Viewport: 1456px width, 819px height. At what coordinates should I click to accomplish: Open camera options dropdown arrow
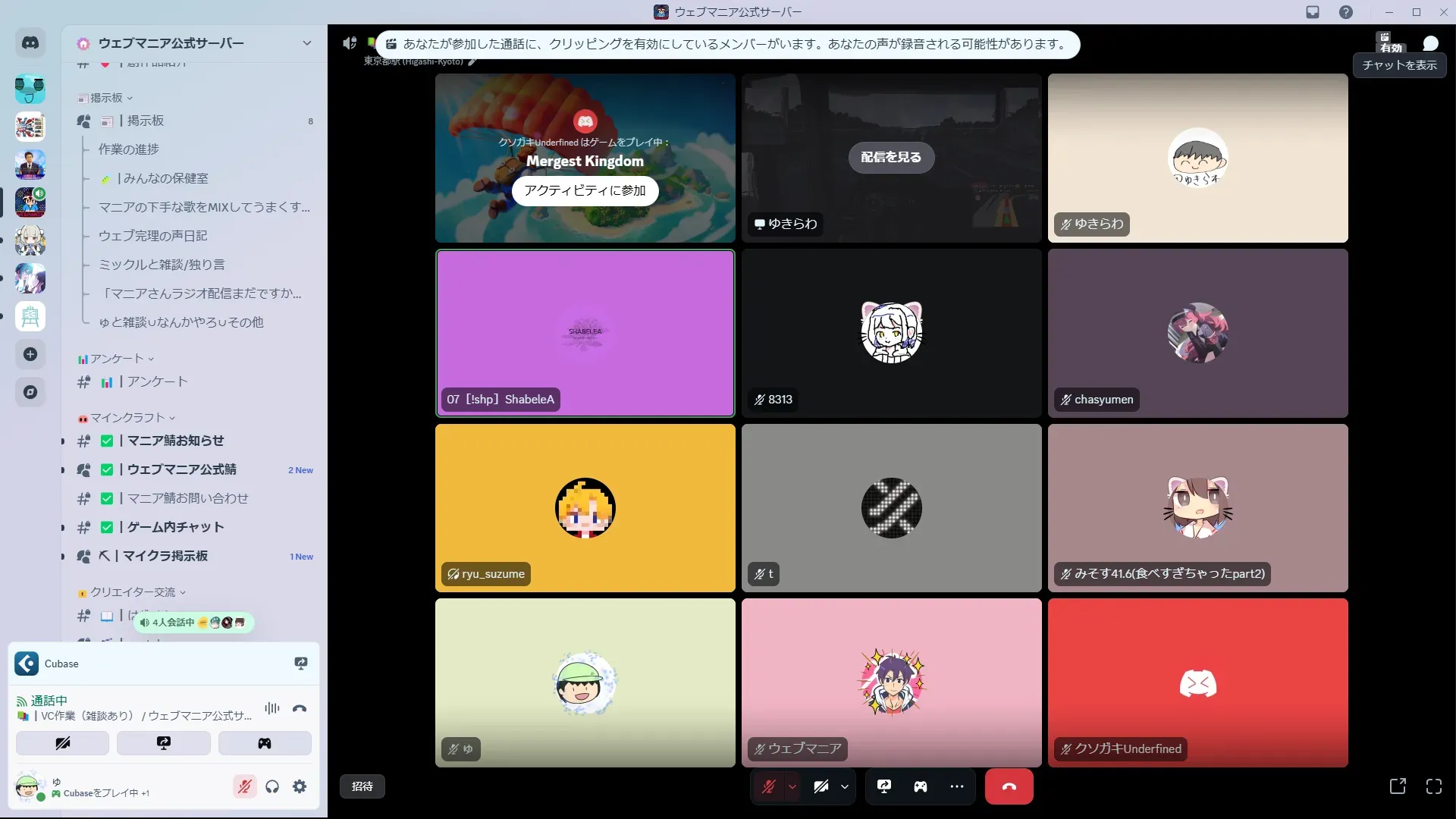point(845,786)
